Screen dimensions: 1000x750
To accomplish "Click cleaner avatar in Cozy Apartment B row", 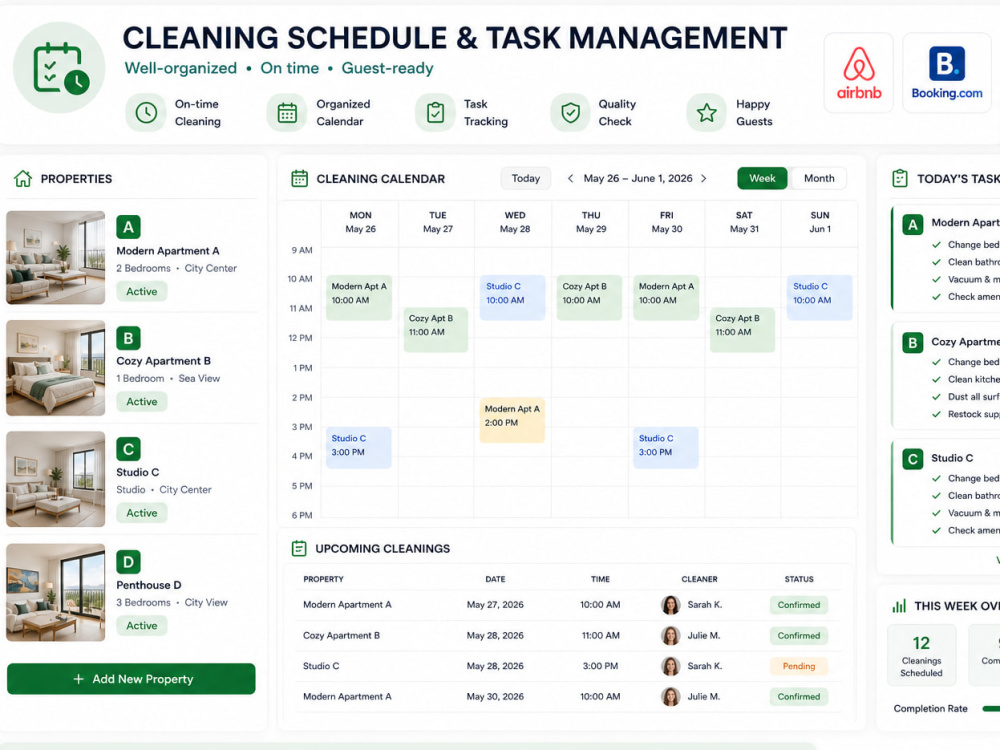I will coord(670,635).
